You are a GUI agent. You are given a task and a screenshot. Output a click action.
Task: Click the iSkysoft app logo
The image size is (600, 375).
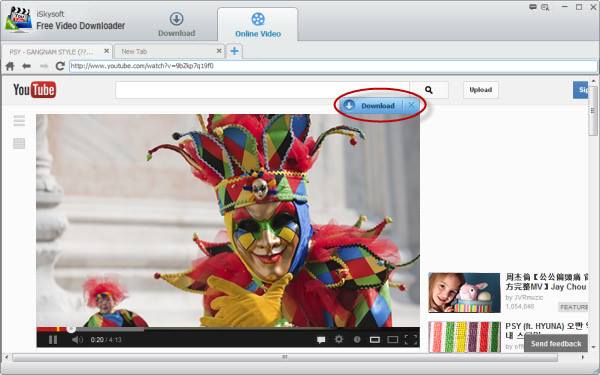coord(18,20)
